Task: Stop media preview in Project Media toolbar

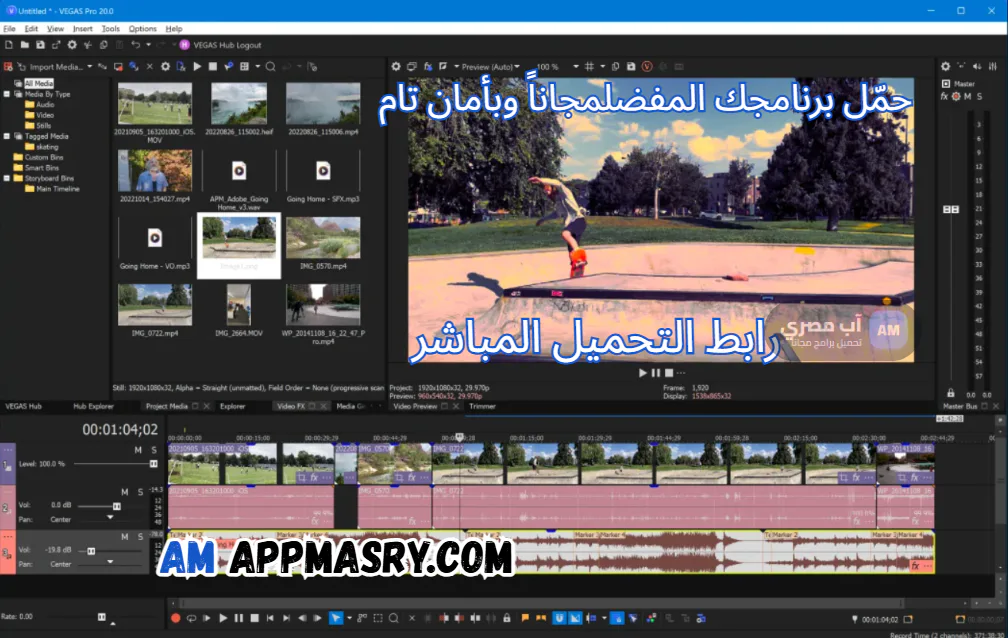Action: pyautogui.click(x=213, y=66)
